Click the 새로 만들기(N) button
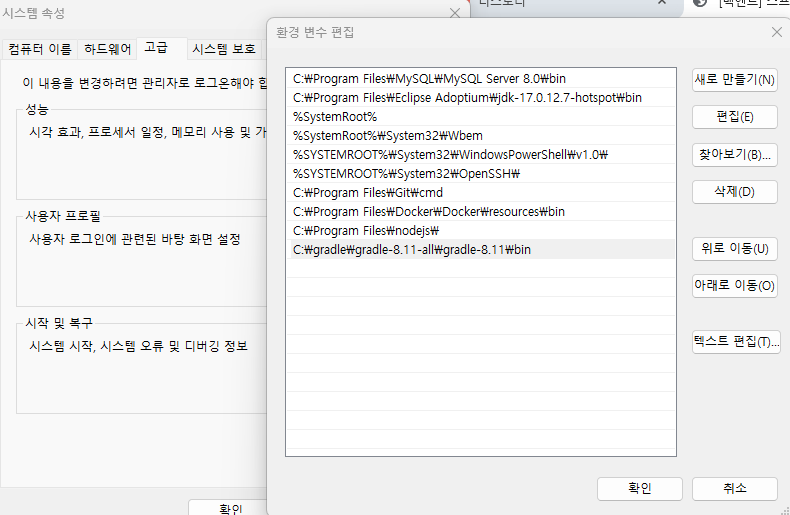 click(x=735, y=80)
